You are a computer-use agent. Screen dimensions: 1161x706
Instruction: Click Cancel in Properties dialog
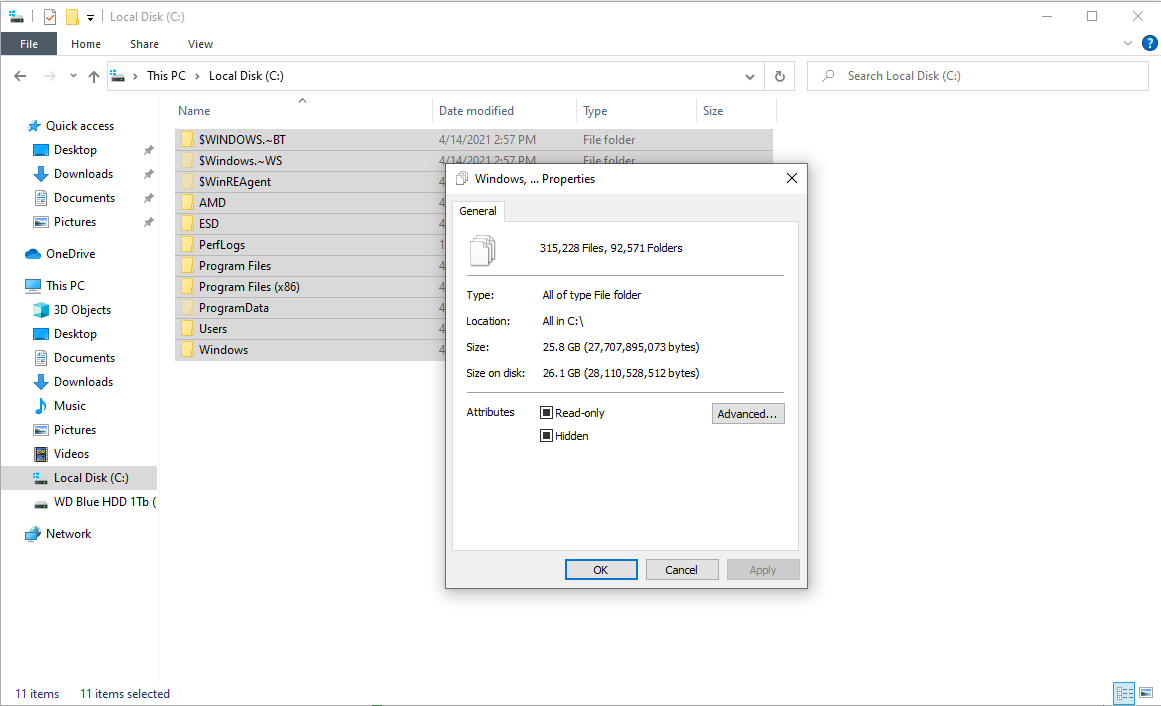tap(681, 570)
